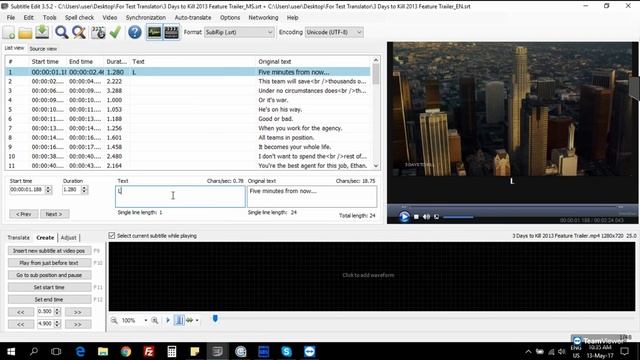The width and height of the screenshot is (640, 360).
Task: Increase the Duration spinner value
Action: point(84,188)
